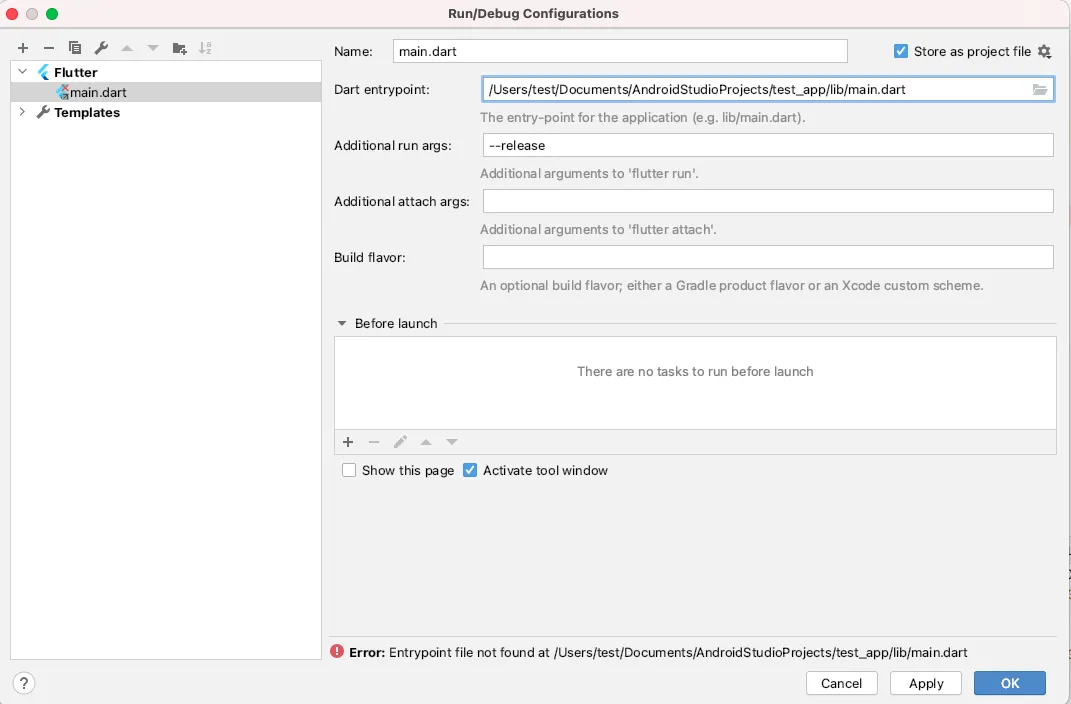Click the Additional run args field
The height and width of the screenshot is (704, 1071).
coord(768,145)
